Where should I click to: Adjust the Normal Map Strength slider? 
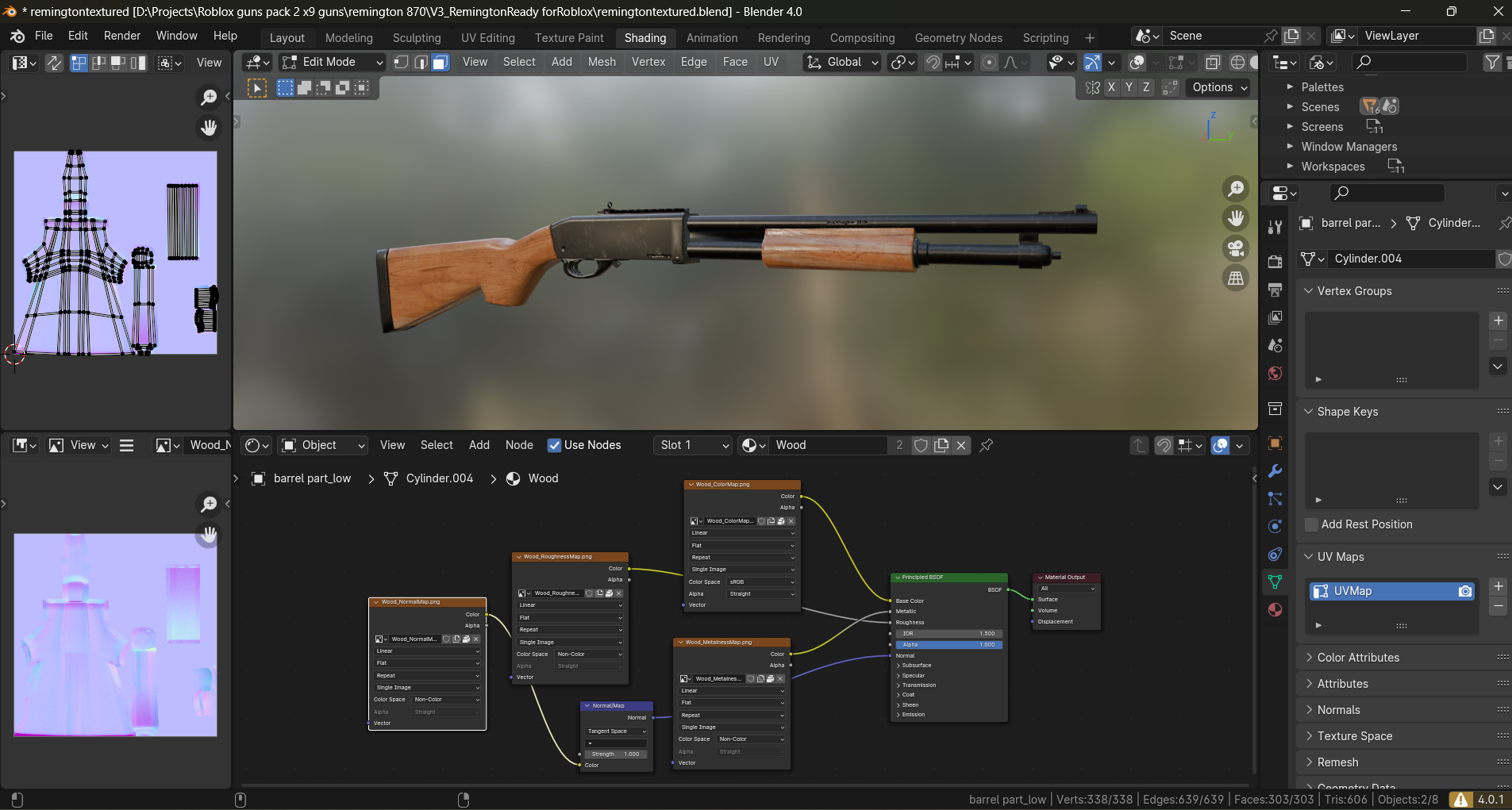tap(616, 754)
